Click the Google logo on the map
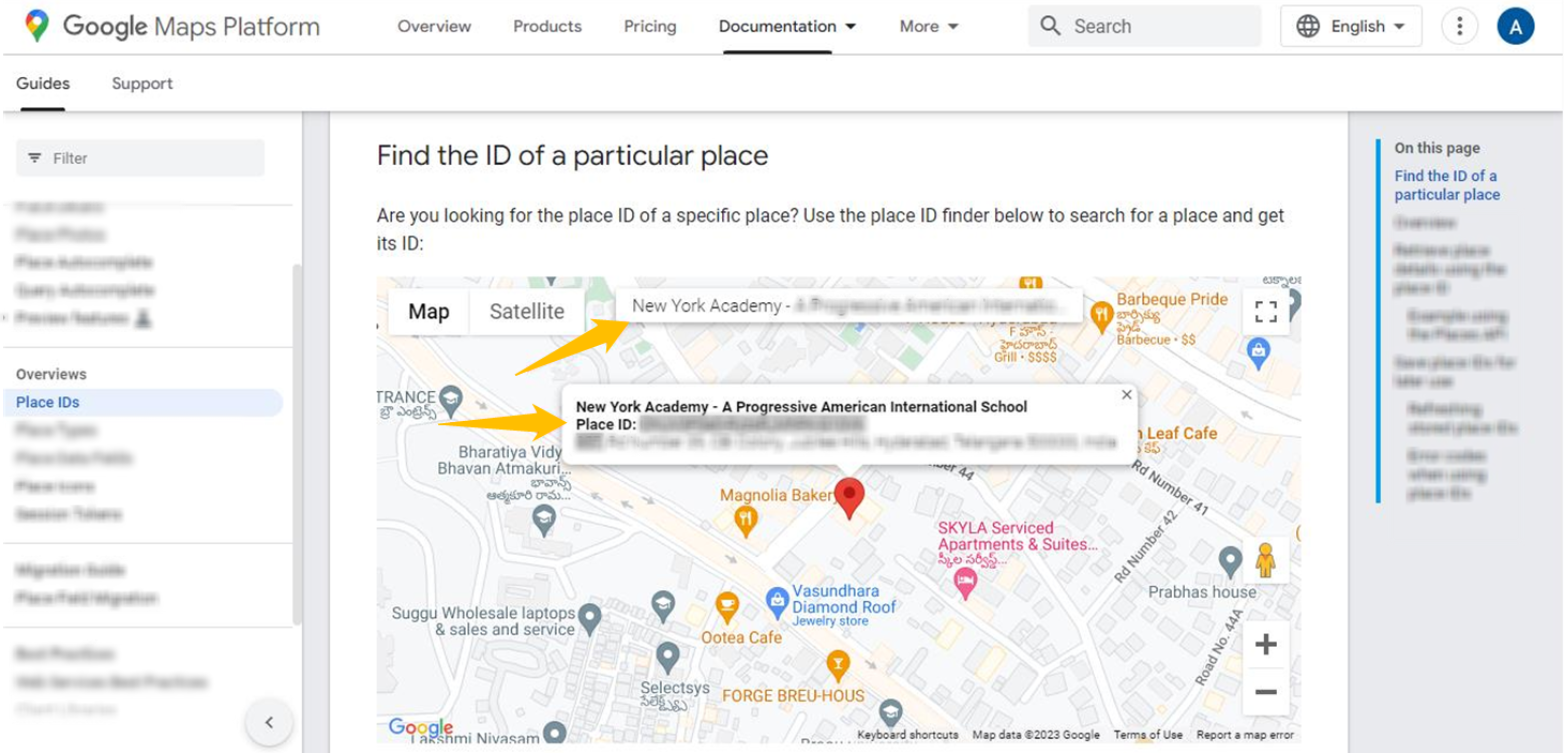The width and height of the screenshot is (1564, 753). 421,728
